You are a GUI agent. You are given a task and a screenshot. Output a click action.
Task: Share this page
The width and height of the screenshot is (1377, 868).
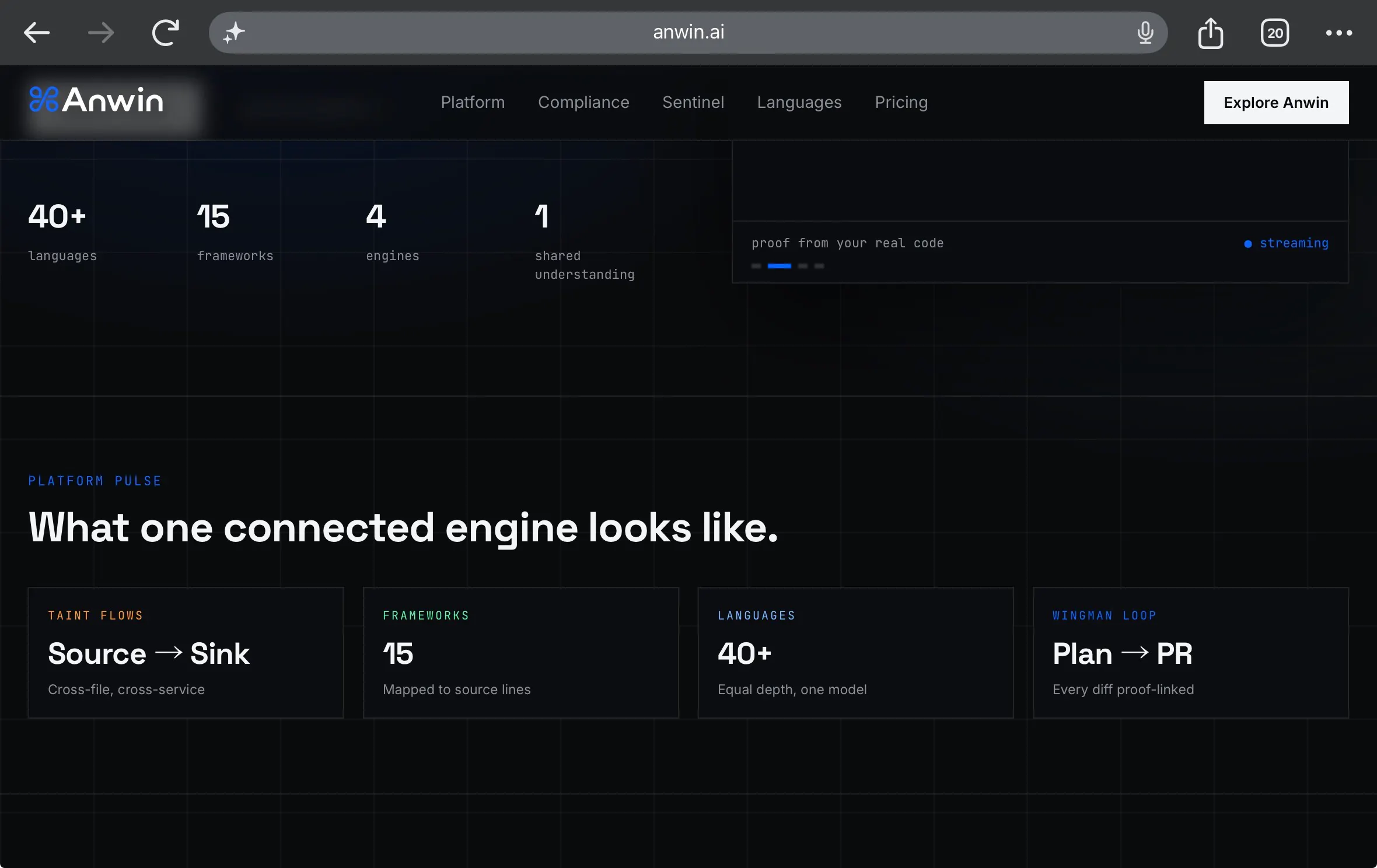pyautogui.click(x=1211, y=33)
